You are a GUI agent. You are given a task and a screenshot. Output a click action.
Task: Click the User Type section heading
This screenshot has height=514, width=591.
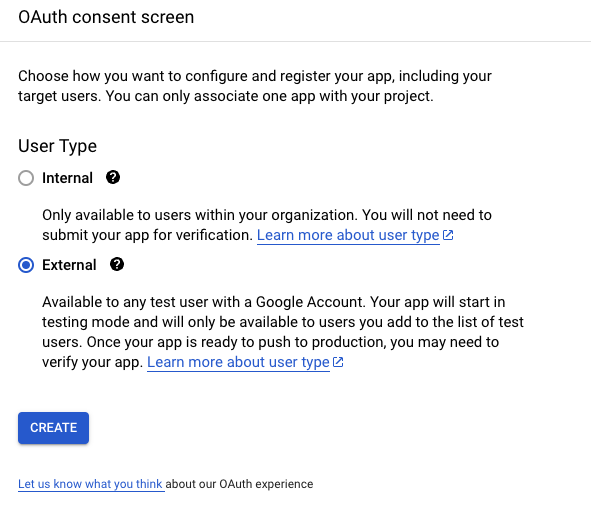point(57,146)
